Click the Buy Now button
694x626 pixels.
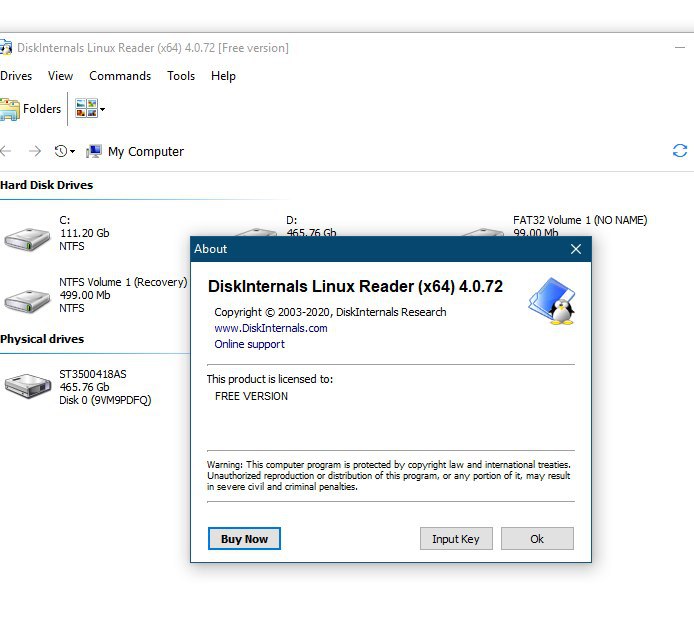coord(244,539)
